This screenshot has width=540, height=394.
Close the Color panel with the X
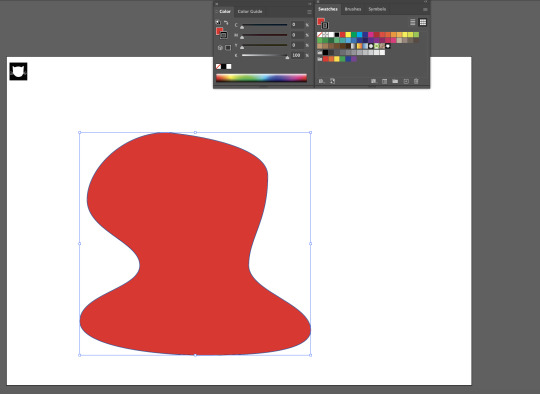[x=217, y=4]
